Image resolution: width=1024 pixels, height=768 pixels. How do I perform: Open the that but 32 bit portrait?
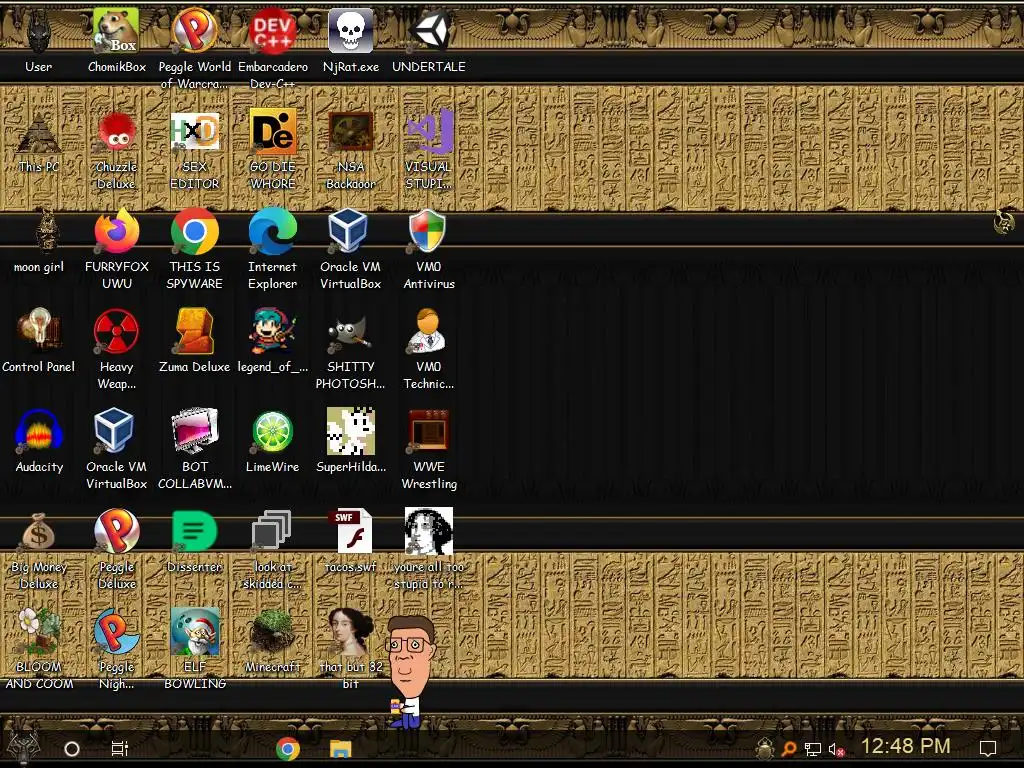click(x=351, y=632)
